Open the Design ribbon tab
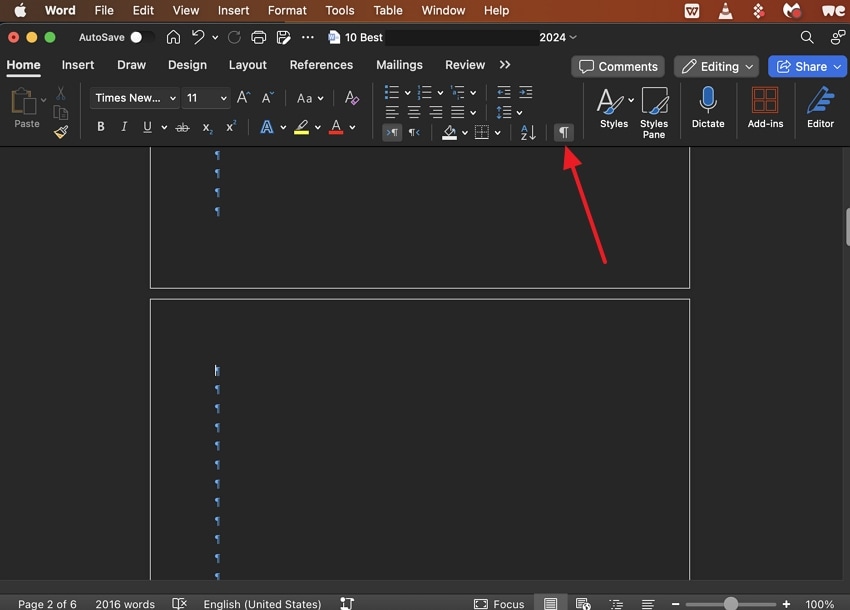The width and height of the screenshot is (850, 610). [187, 65]
